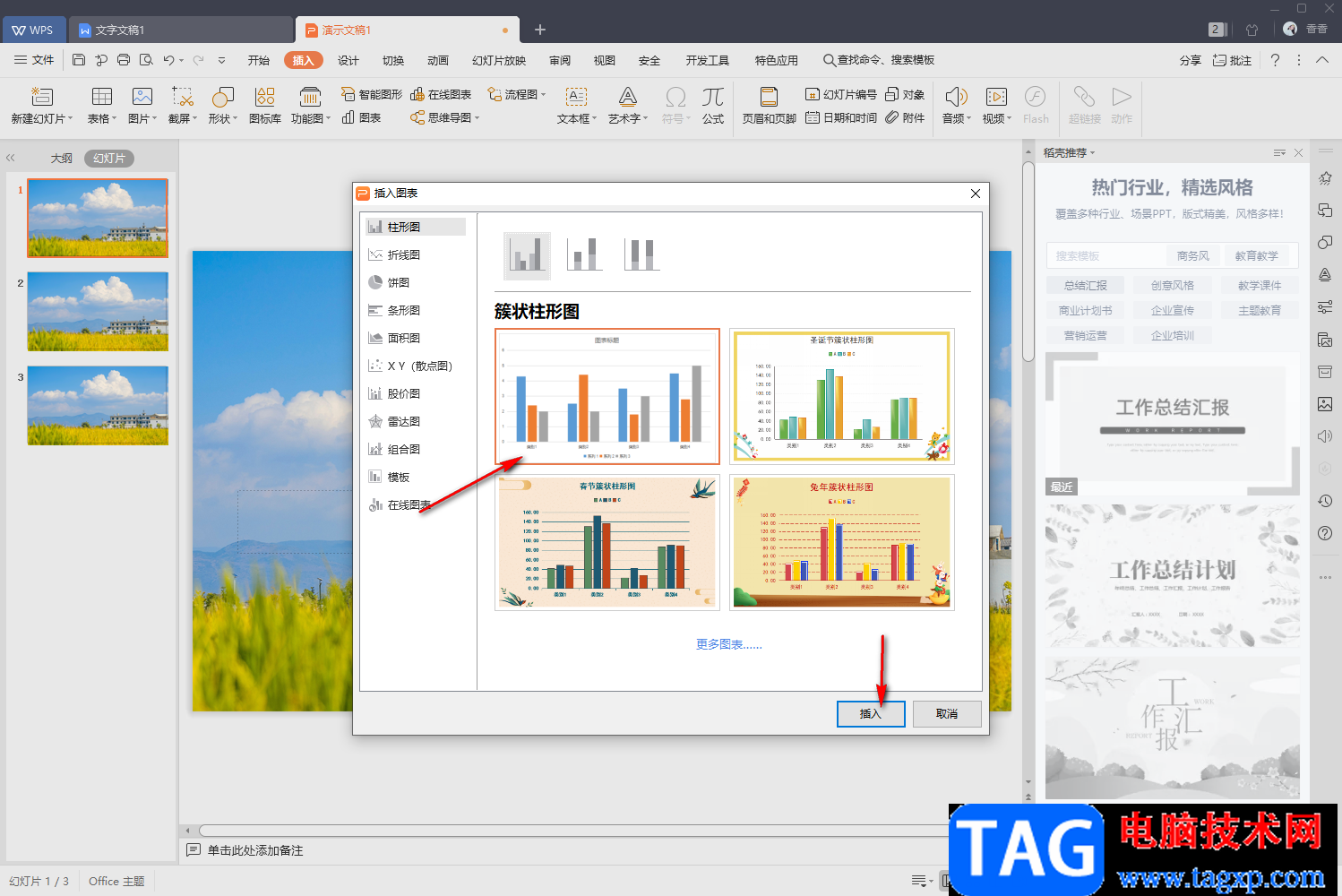Click the 视频 tool
This screenshot has width=1342, height=896.
coord(997,106)
